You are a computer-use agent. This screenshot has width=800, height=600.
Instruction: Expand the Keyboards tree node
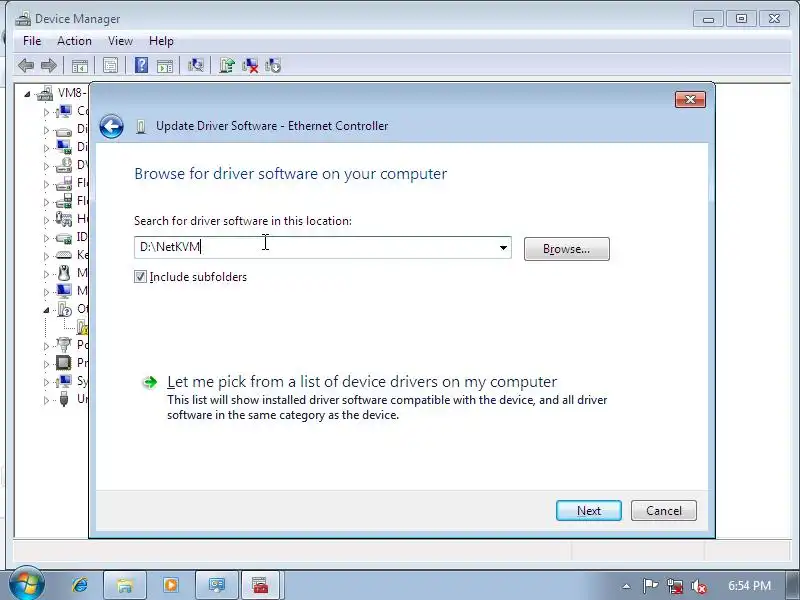46,256
